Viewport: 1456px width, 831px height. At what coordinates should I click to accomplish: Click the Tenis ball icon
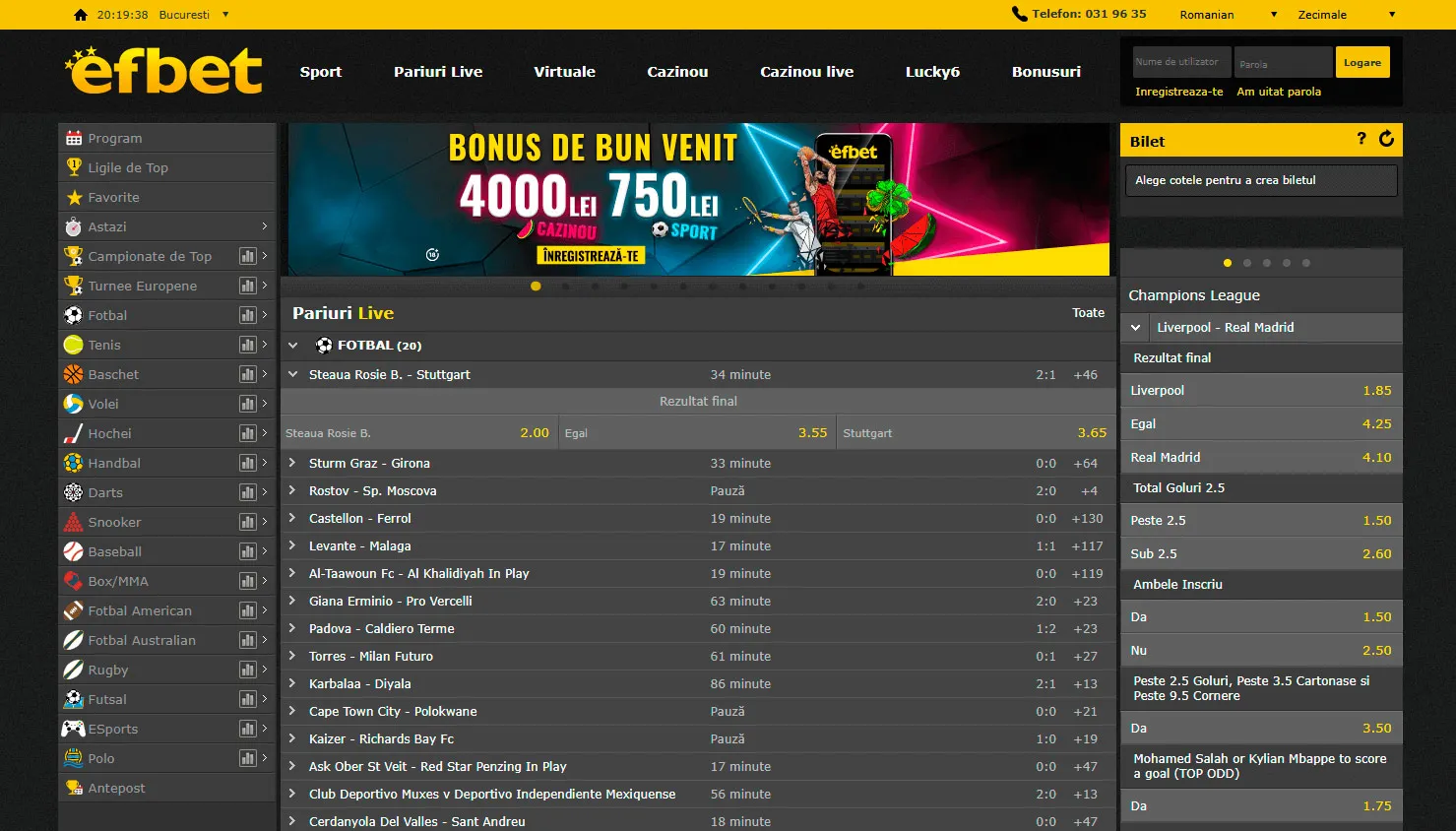[x=74, y=345]
